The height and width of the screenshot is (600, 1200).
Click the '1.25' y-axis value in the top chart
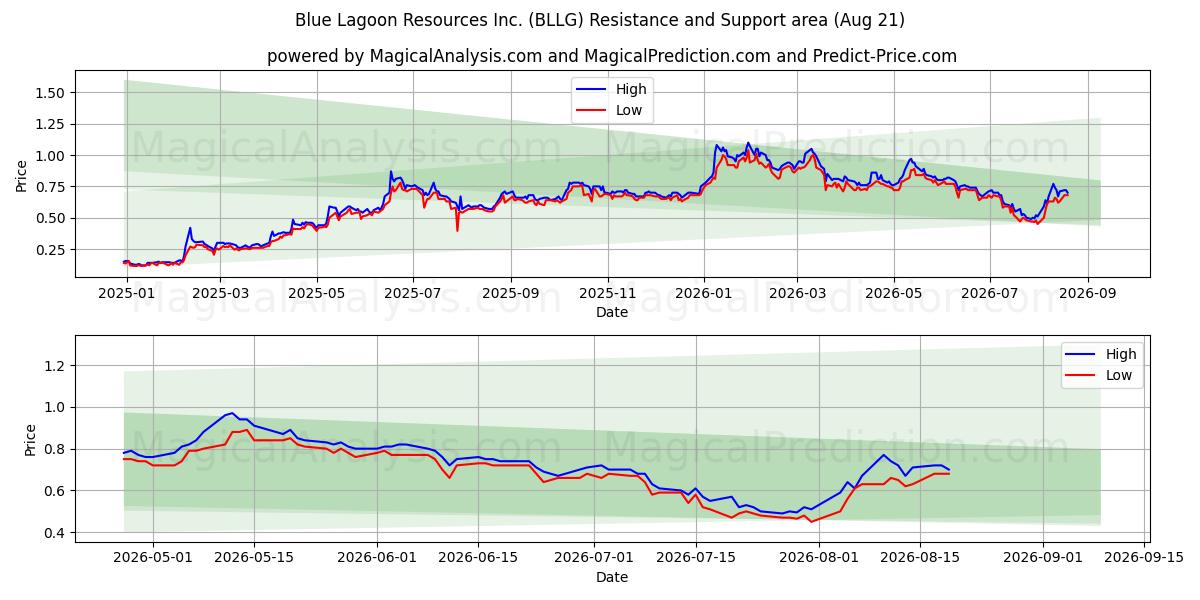coord(50,124)
